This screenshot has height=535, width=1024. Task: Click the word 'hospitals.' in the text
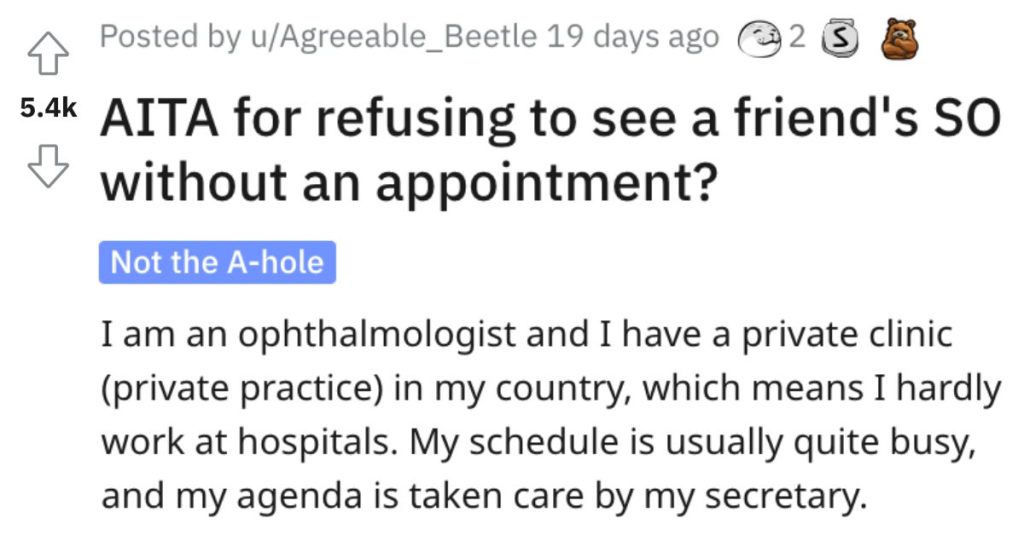317,442
